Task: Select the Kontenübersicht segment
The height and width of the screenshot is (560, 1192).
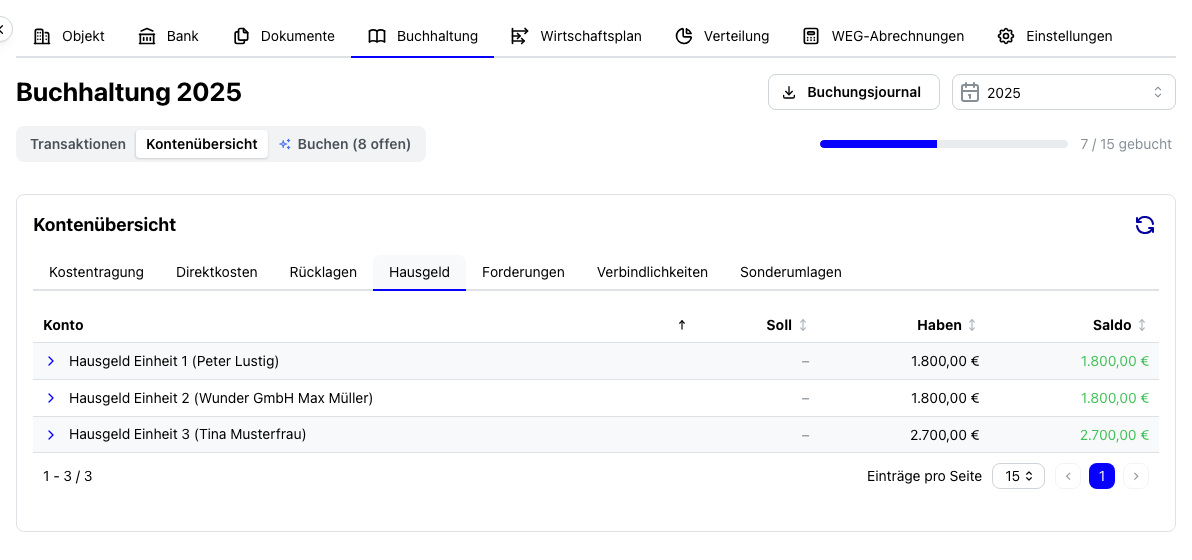Action: click(201, 144)
